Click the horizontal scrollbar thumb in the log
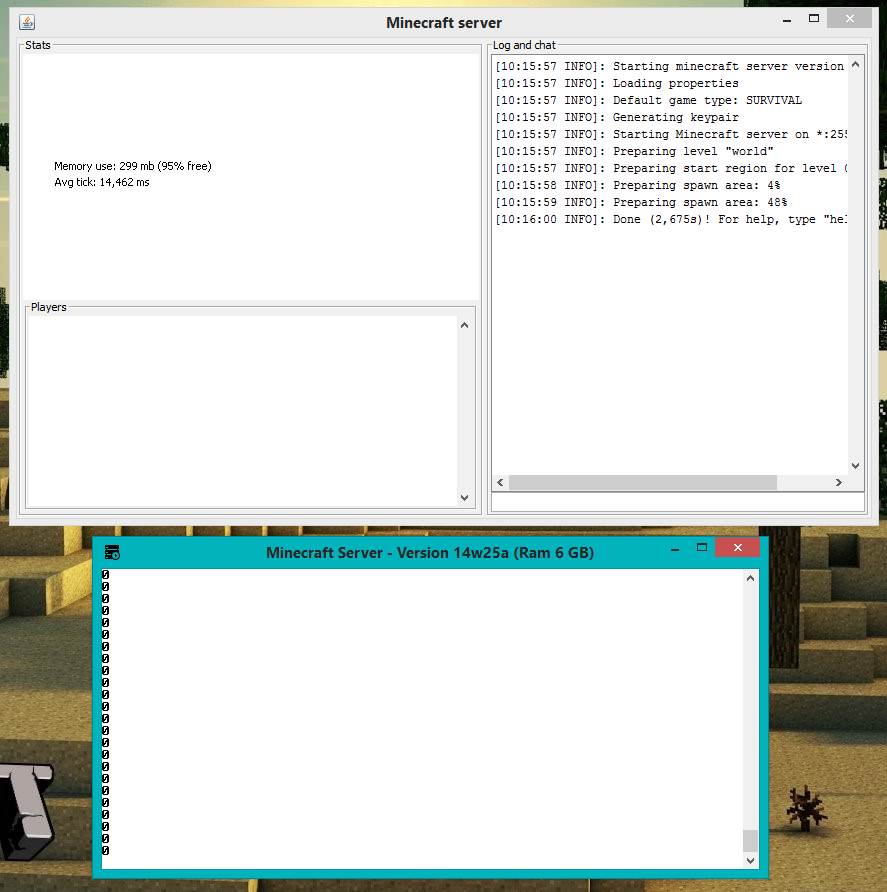 [643, 482]
